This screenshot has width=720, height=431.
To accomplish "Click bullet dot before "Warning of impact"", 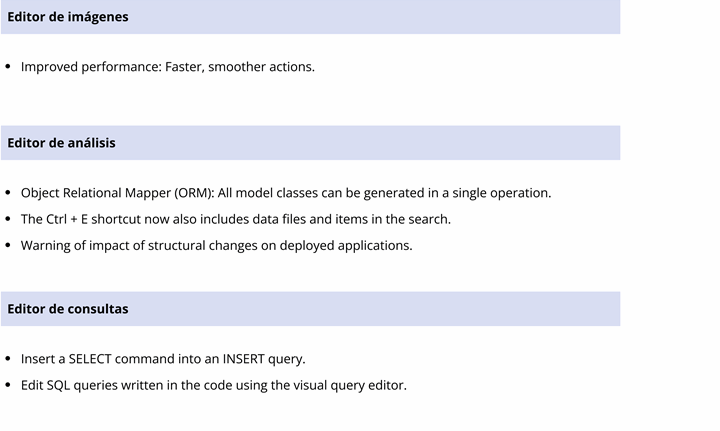I will click(x=8, y=246).
